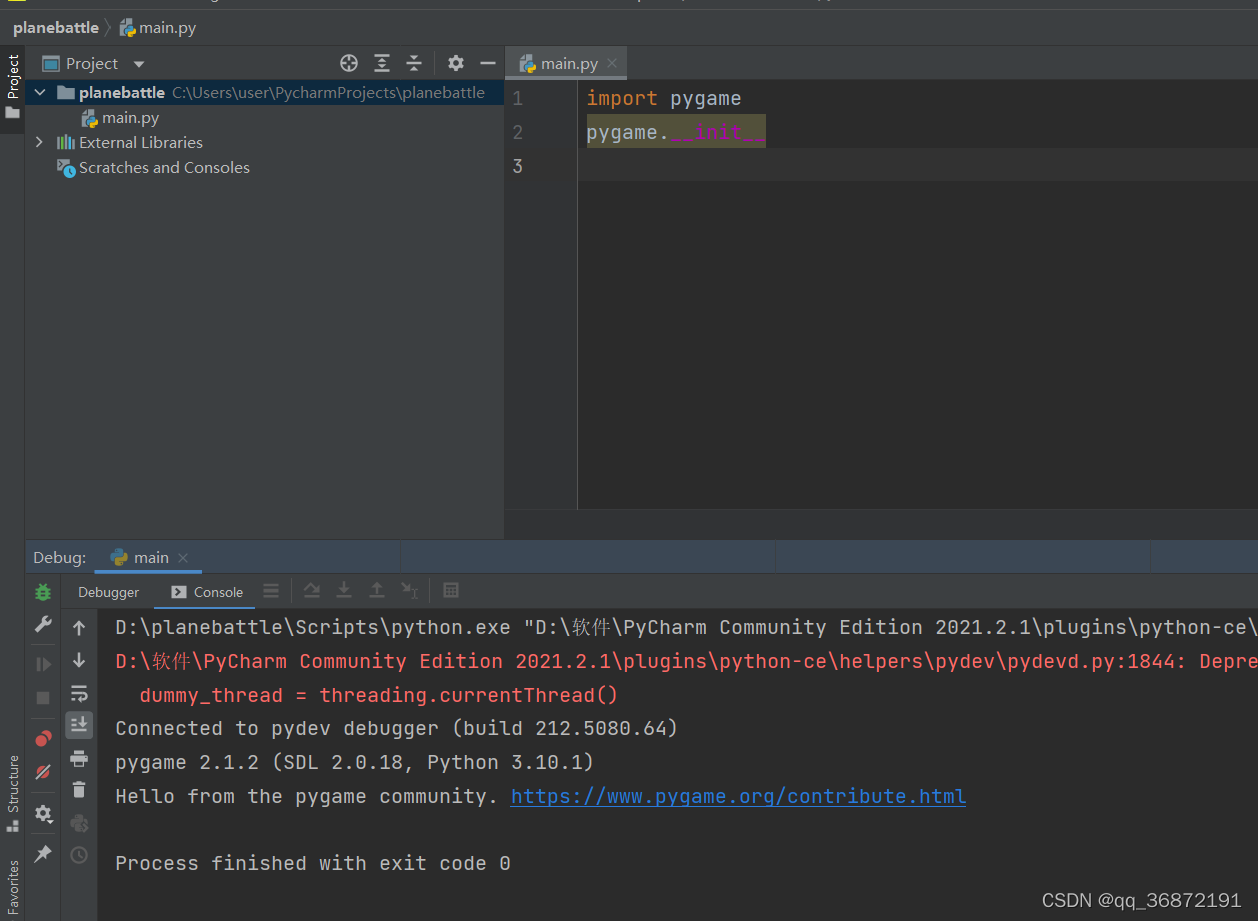Click the 'pygame 2.1.2' console line
1258x921 pixels.
click(355, 762)
